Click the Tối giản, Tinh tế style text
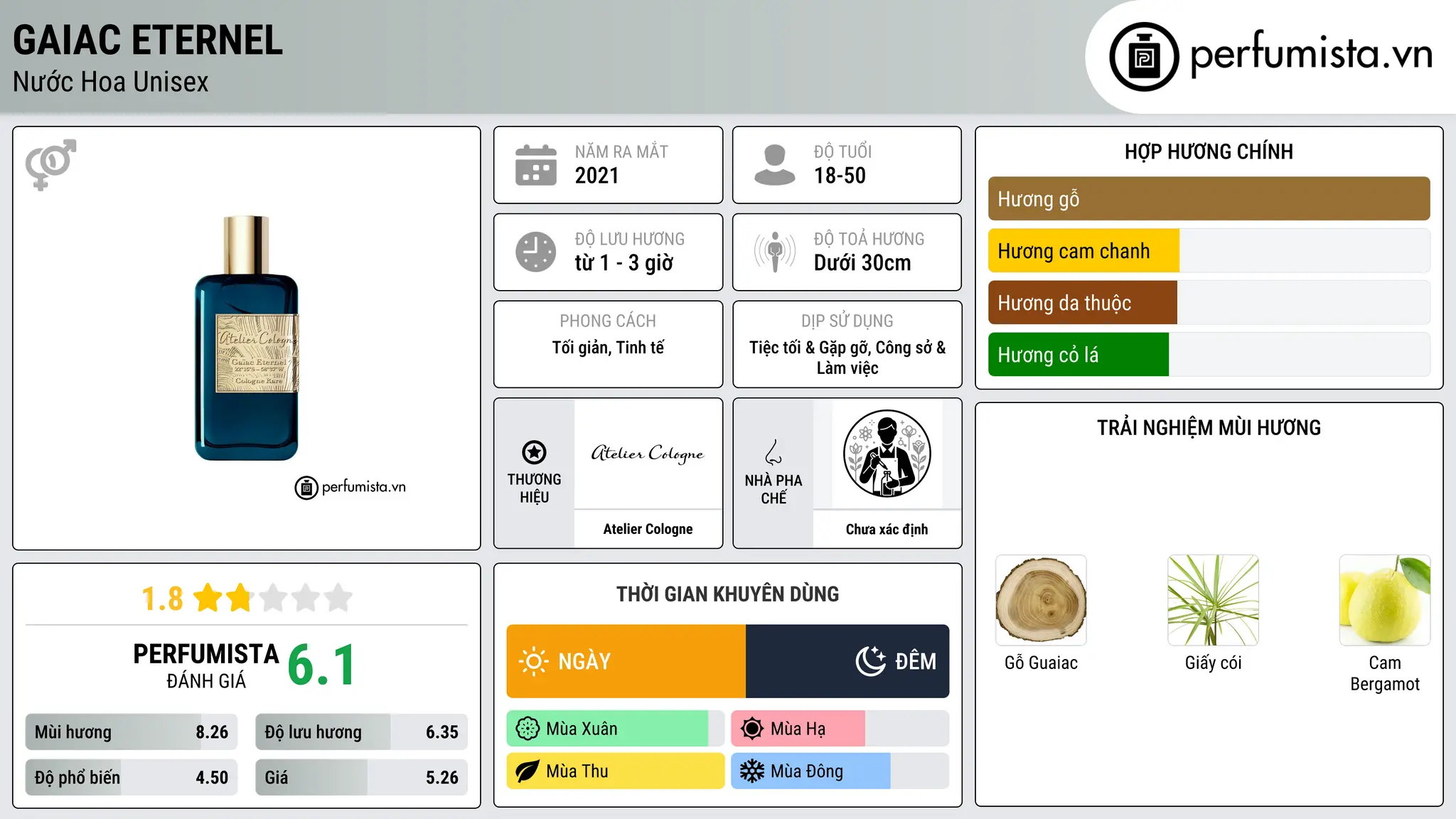Viewport: 1456px width, 819px height. click(608, 348)
